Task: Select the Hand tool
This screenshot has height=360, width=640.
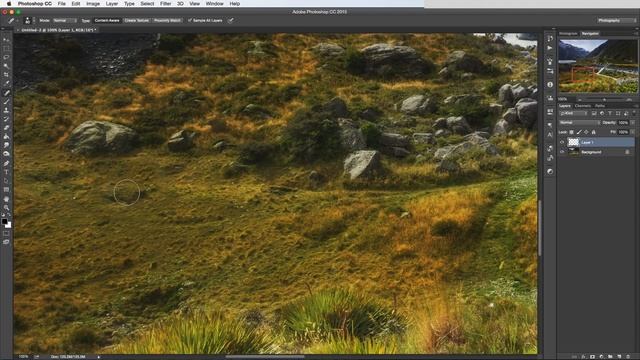Action: click(6, 199)
